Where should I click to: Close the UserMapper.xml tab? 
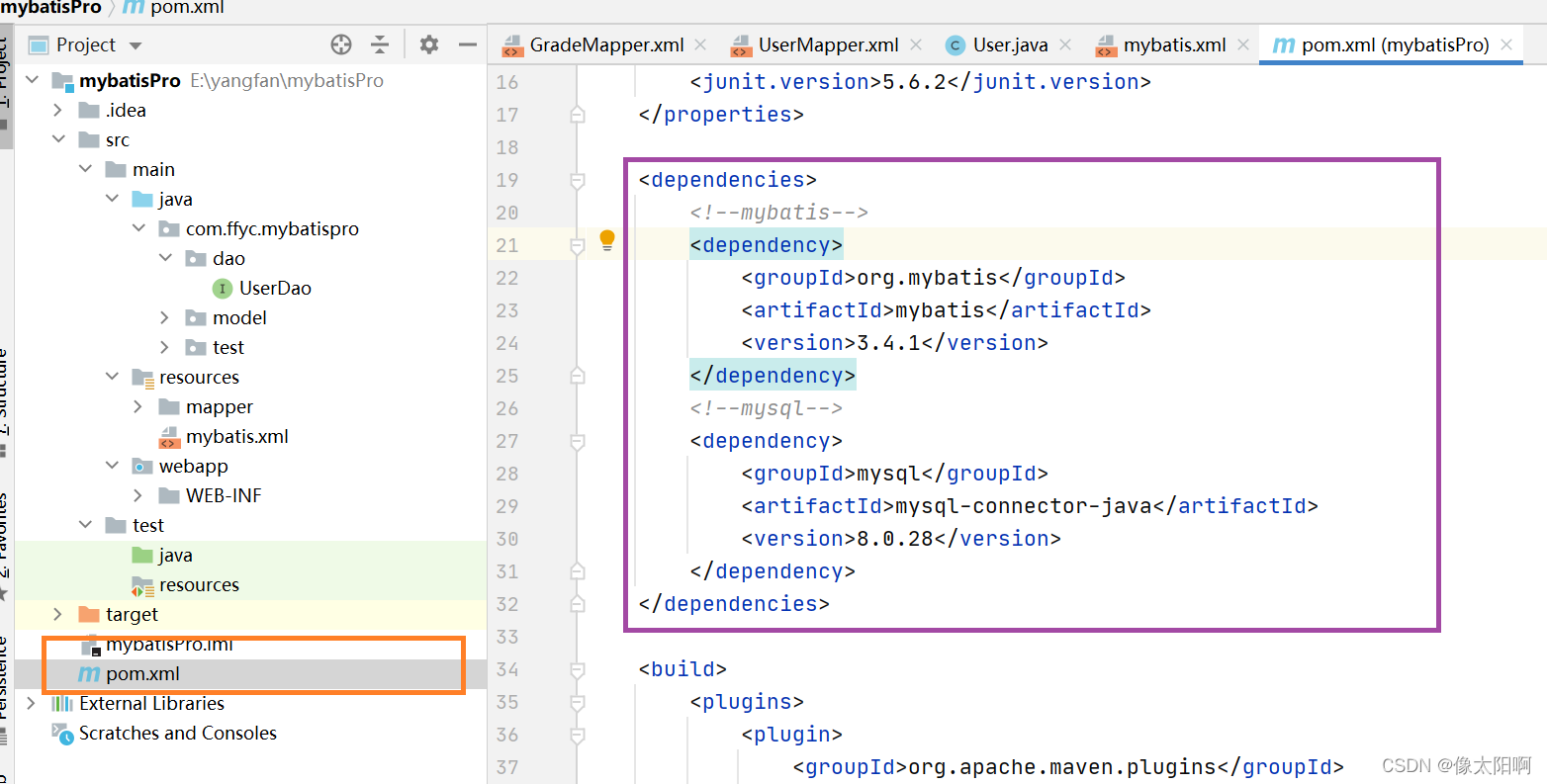[x=916, y=44]
